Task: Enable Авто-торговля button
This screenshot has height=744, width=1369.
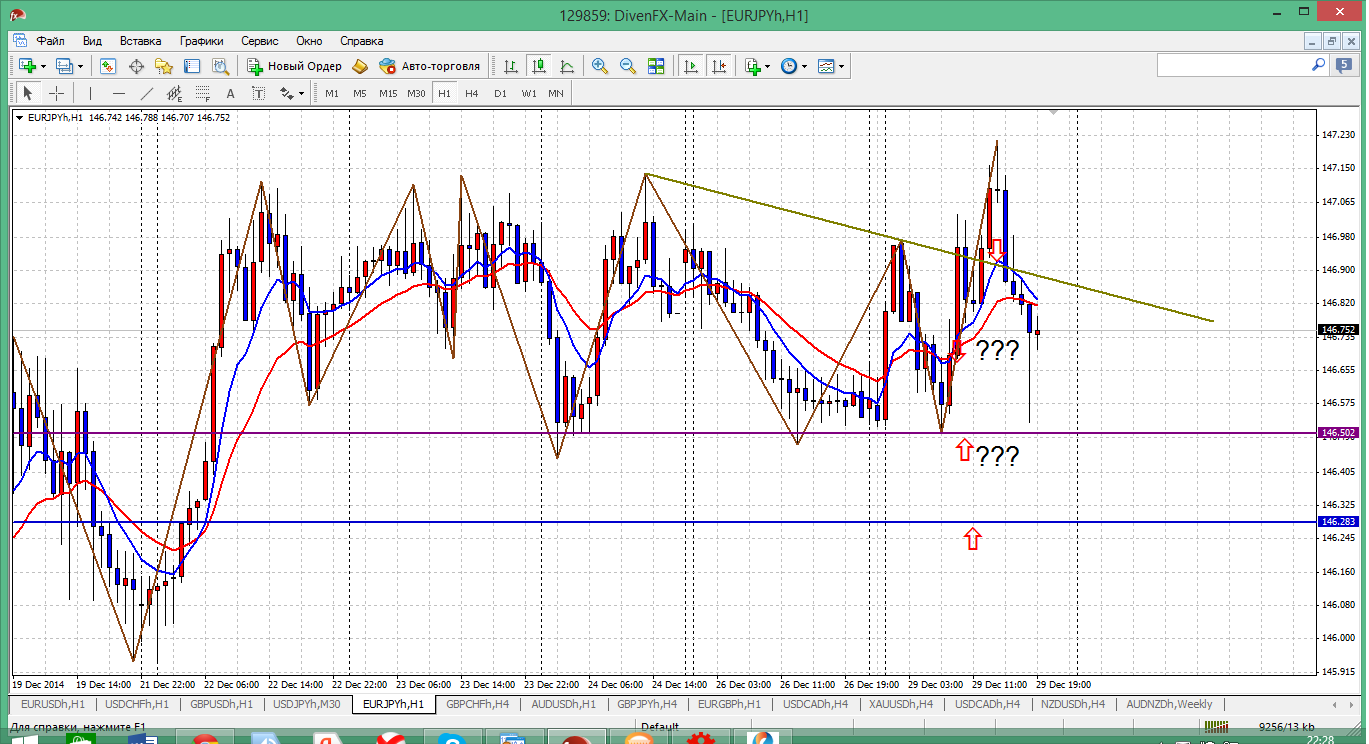Action: [x=430, y=66]
